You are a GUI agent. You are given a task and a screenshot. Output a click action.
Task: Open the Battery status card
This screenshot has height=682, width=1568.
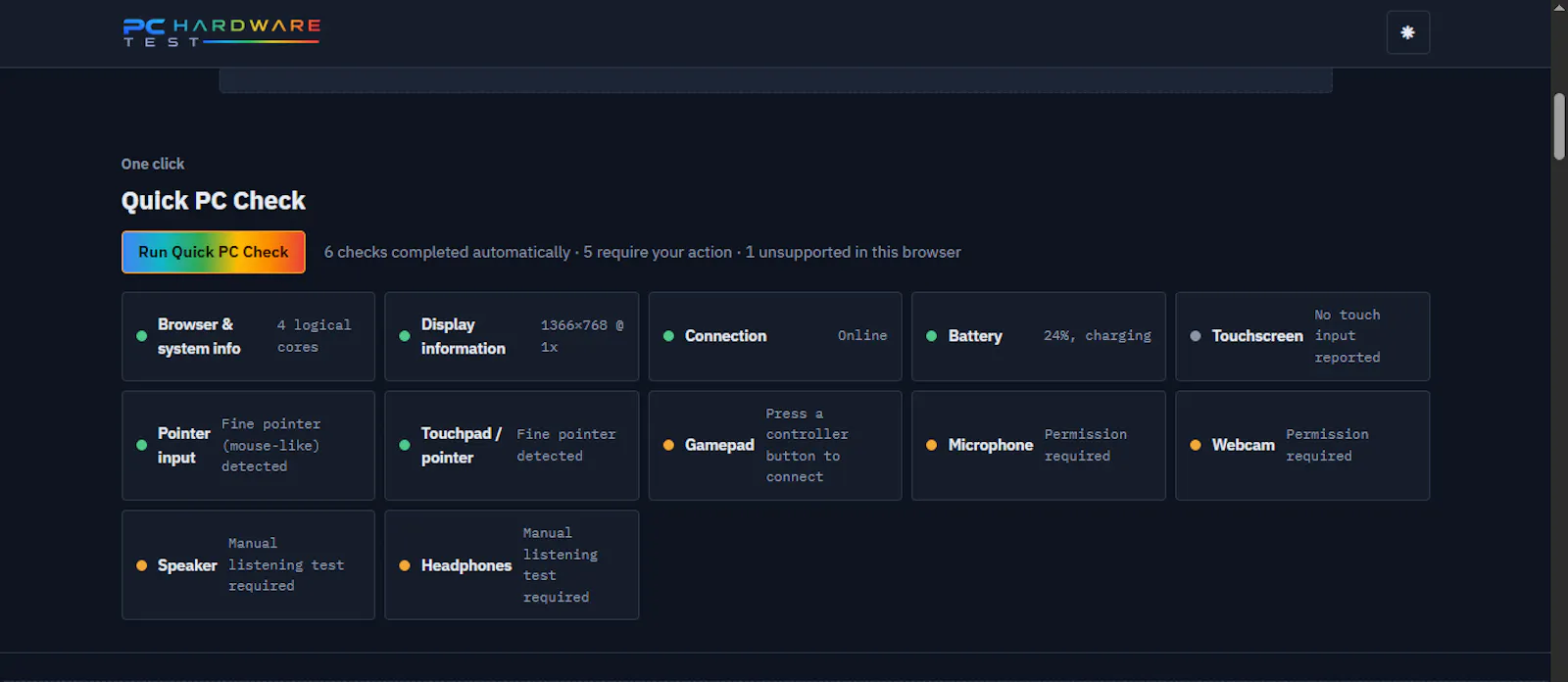click(x=1039, y=336)
